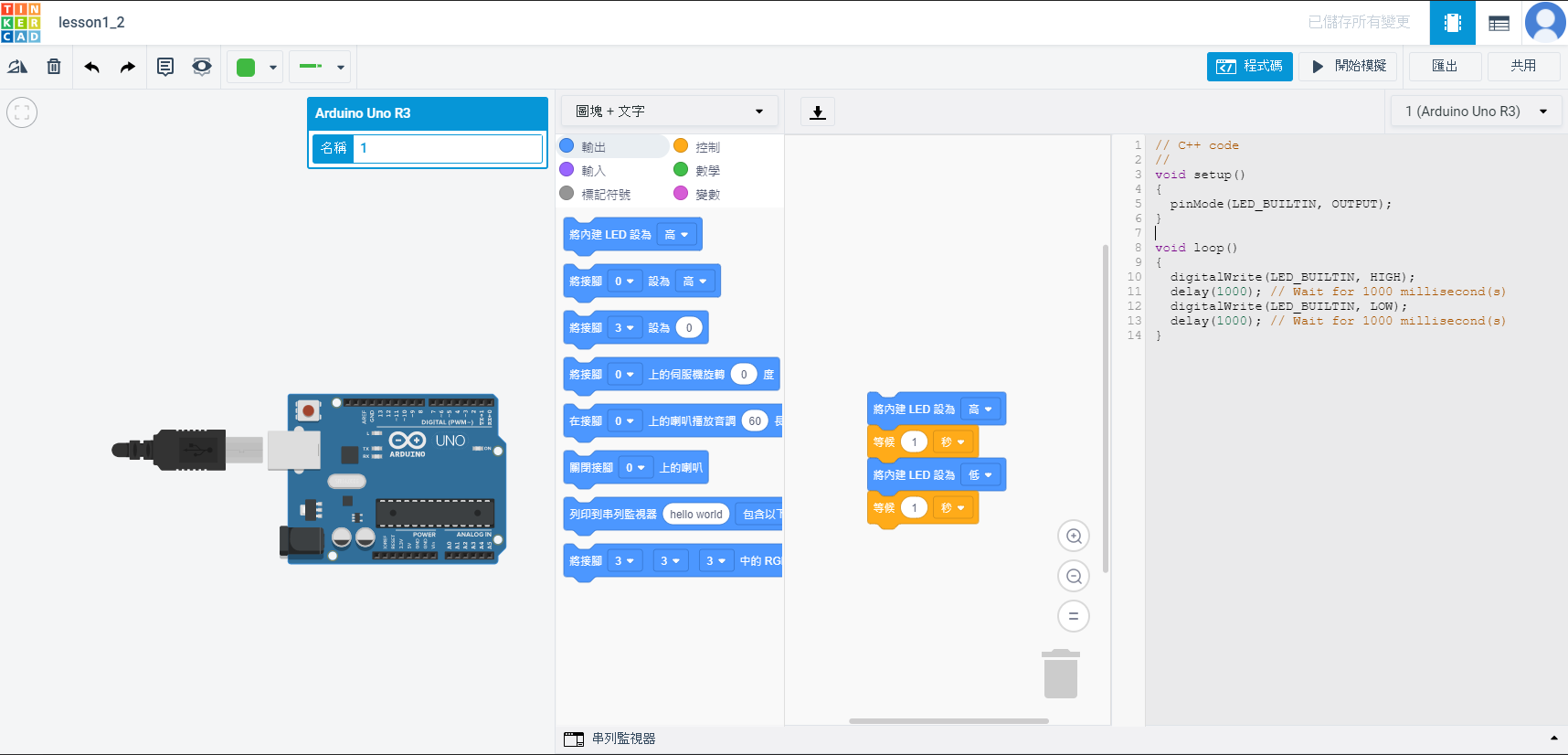The image size is (1568, 755).
Task: Switch to circuit view icon
Action: 1453,23
